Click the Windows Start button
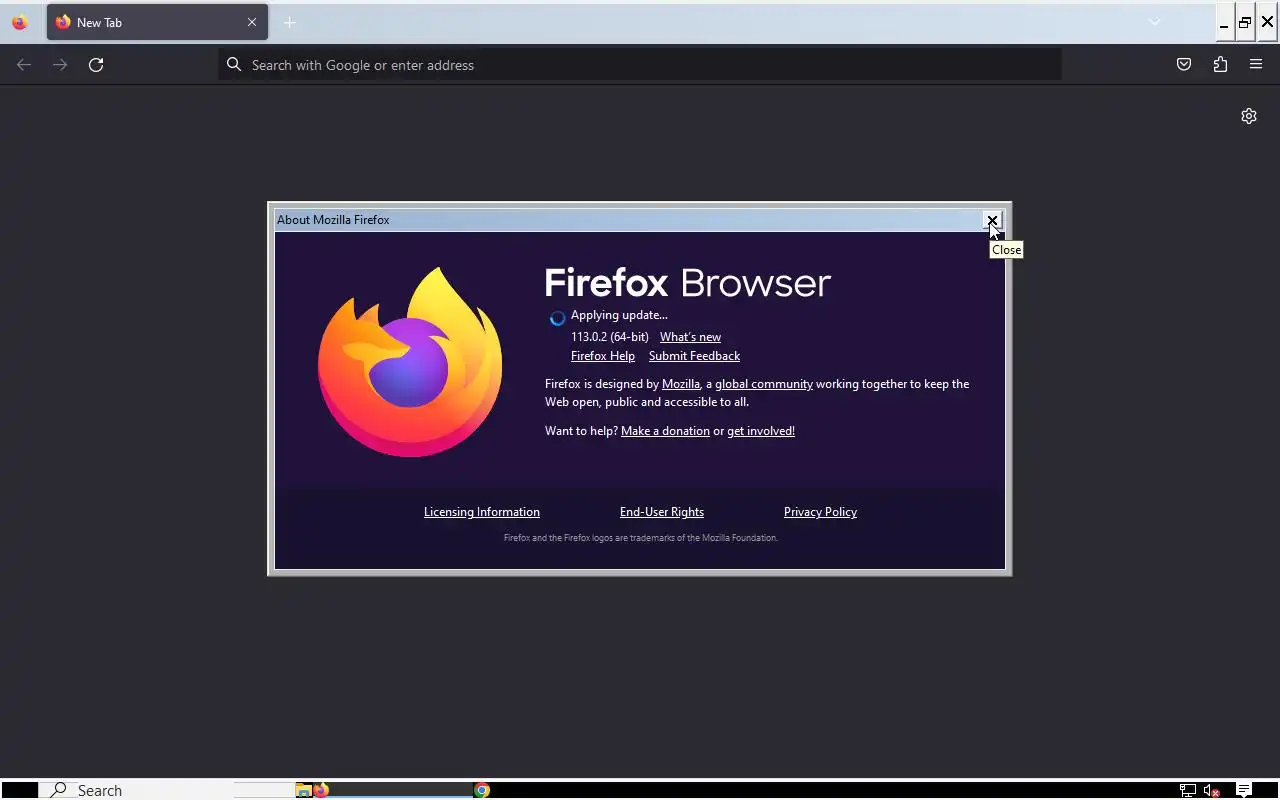Image resolution: width=1280 pixels, height=800 pixels. tap(19, 790)
